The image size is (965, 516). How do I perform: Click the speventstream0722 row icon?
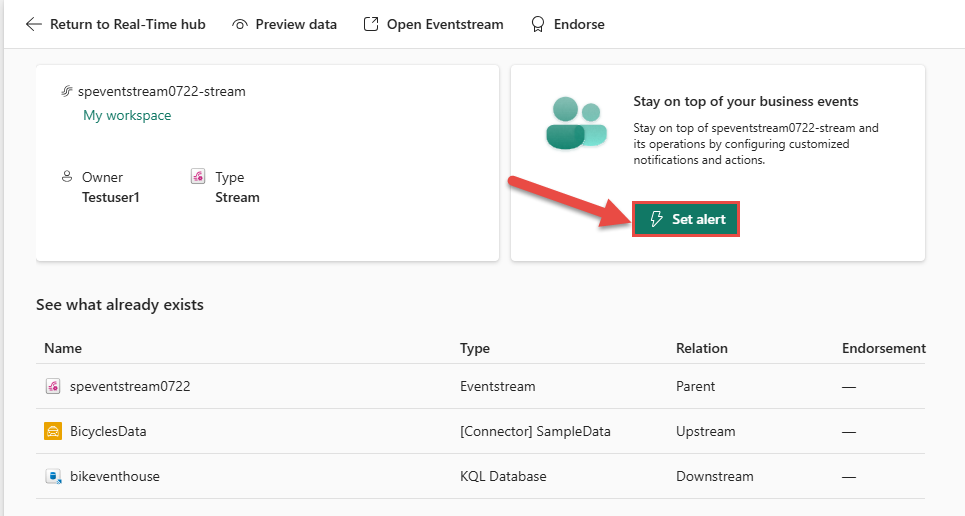pos(53,386)
